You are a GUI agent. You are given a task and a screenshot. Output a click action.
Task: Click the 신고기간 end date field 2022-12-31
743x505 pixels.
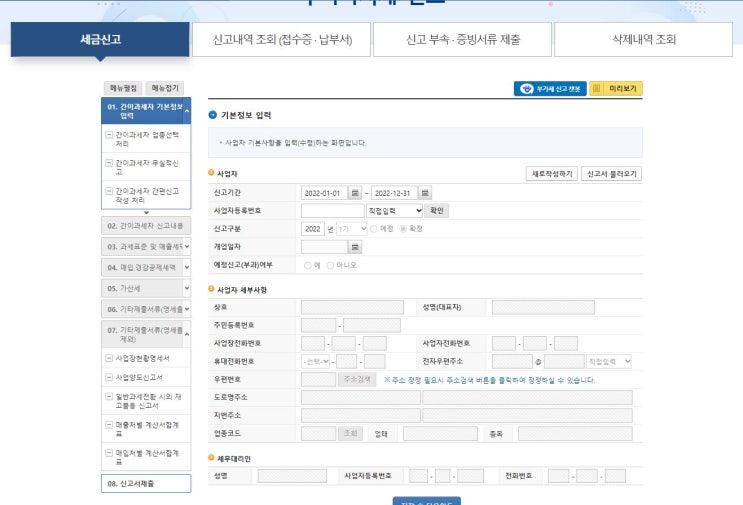tap(394, 193)
